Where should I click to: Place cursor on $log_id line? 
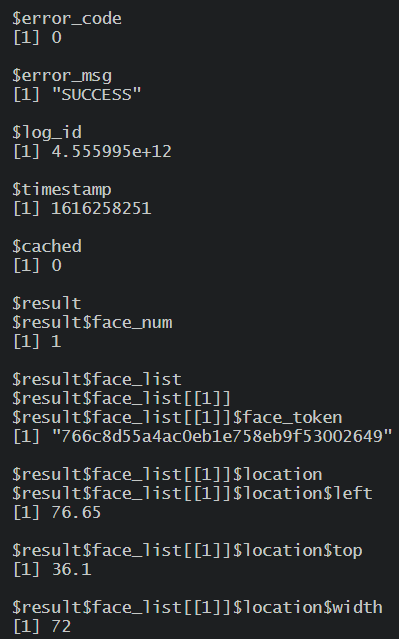tap(47, 132)
